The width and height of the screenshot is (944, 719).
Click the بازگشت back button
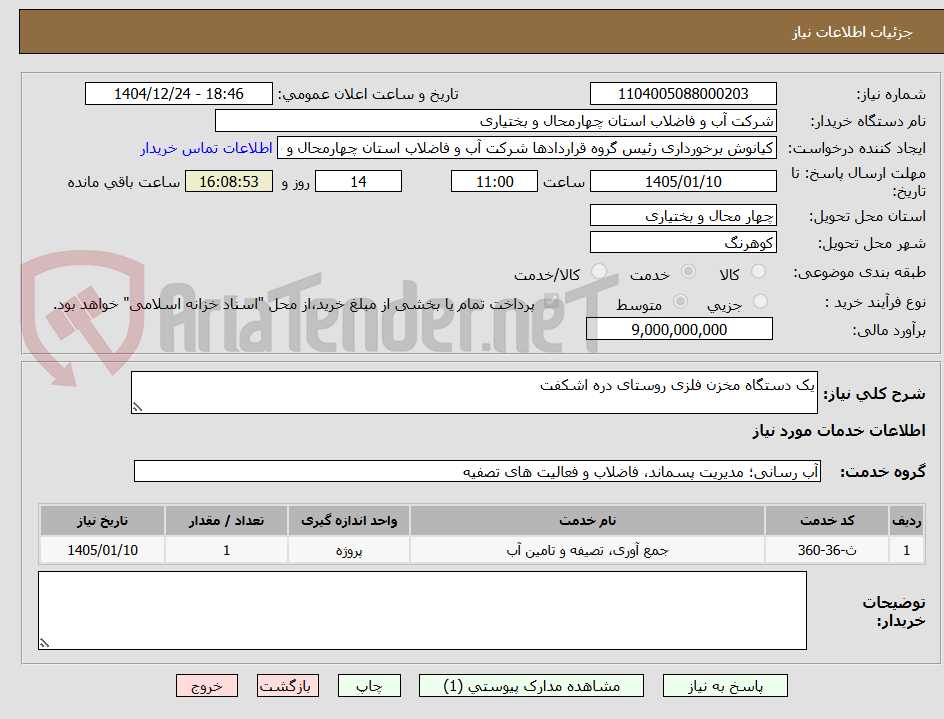[x=288, y=686]
